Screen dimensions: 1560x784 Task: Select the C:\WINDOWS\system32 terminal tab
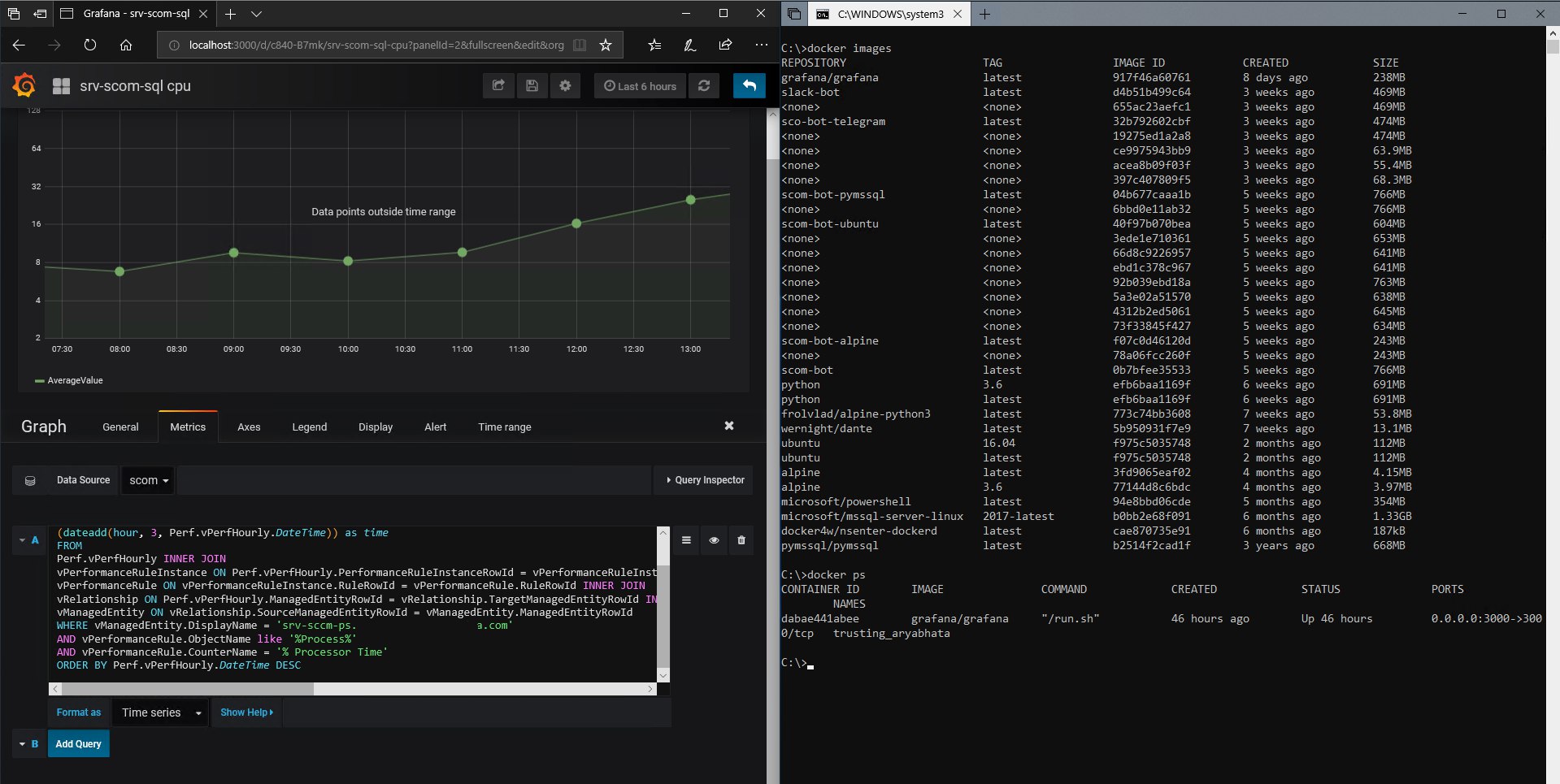[x=889, y=14]
